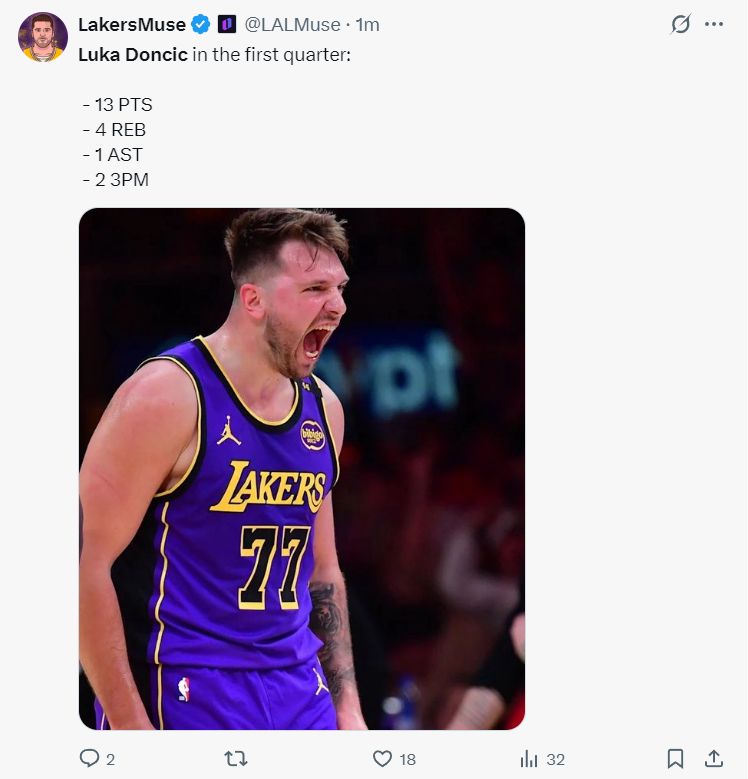Click the bold Luka Doncic name text

pos(133,54)
